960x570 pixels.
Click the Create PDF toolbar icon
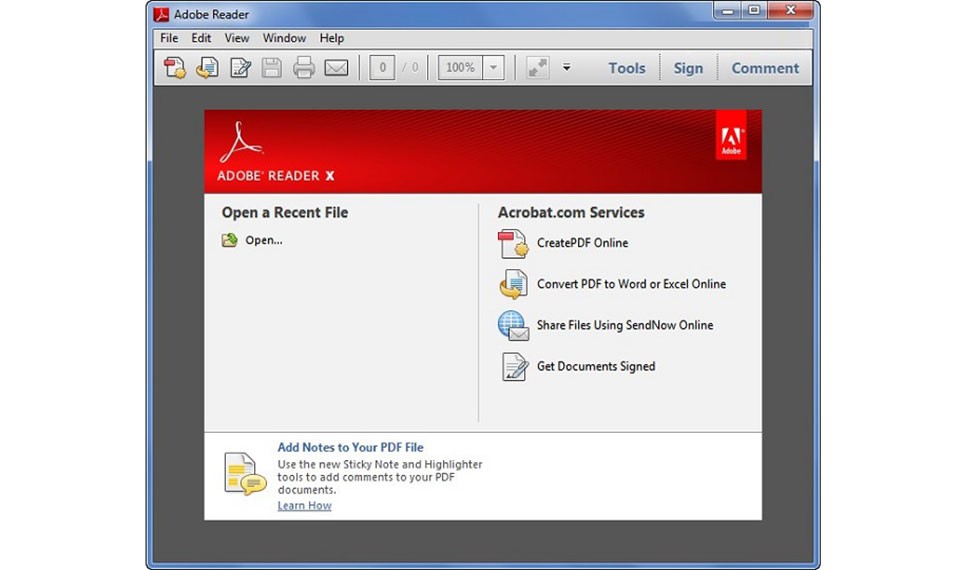175,67
